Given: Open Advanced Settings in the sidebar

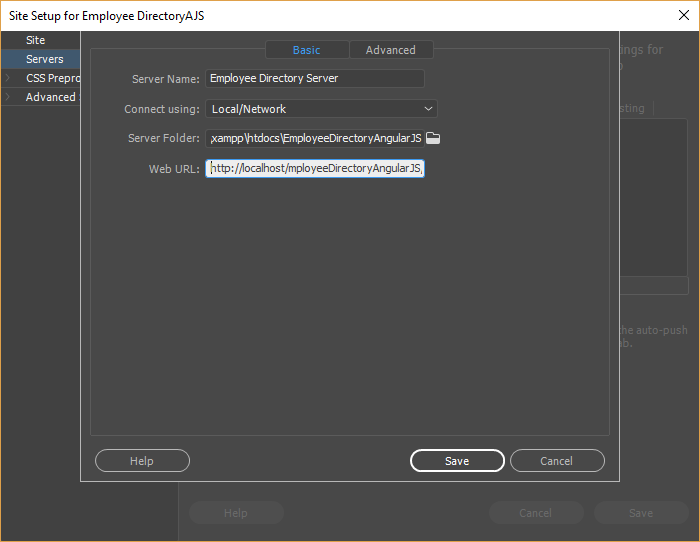Looking at the screenshot, I should point(53,97).
